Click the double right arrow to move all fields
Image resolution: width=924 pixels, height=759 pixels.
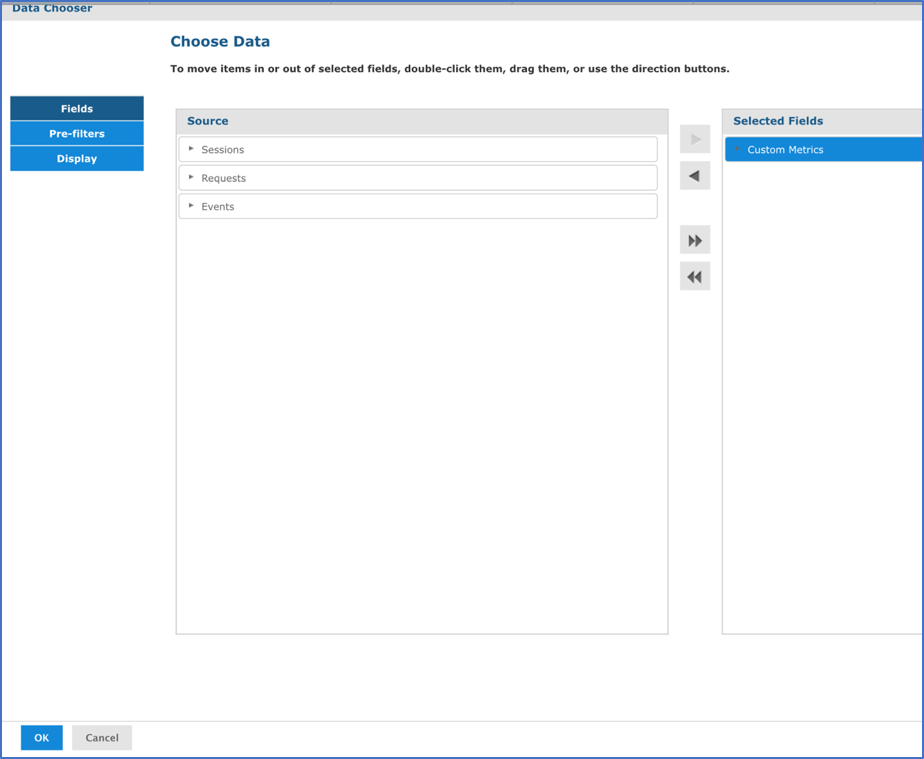coord(695,239)
